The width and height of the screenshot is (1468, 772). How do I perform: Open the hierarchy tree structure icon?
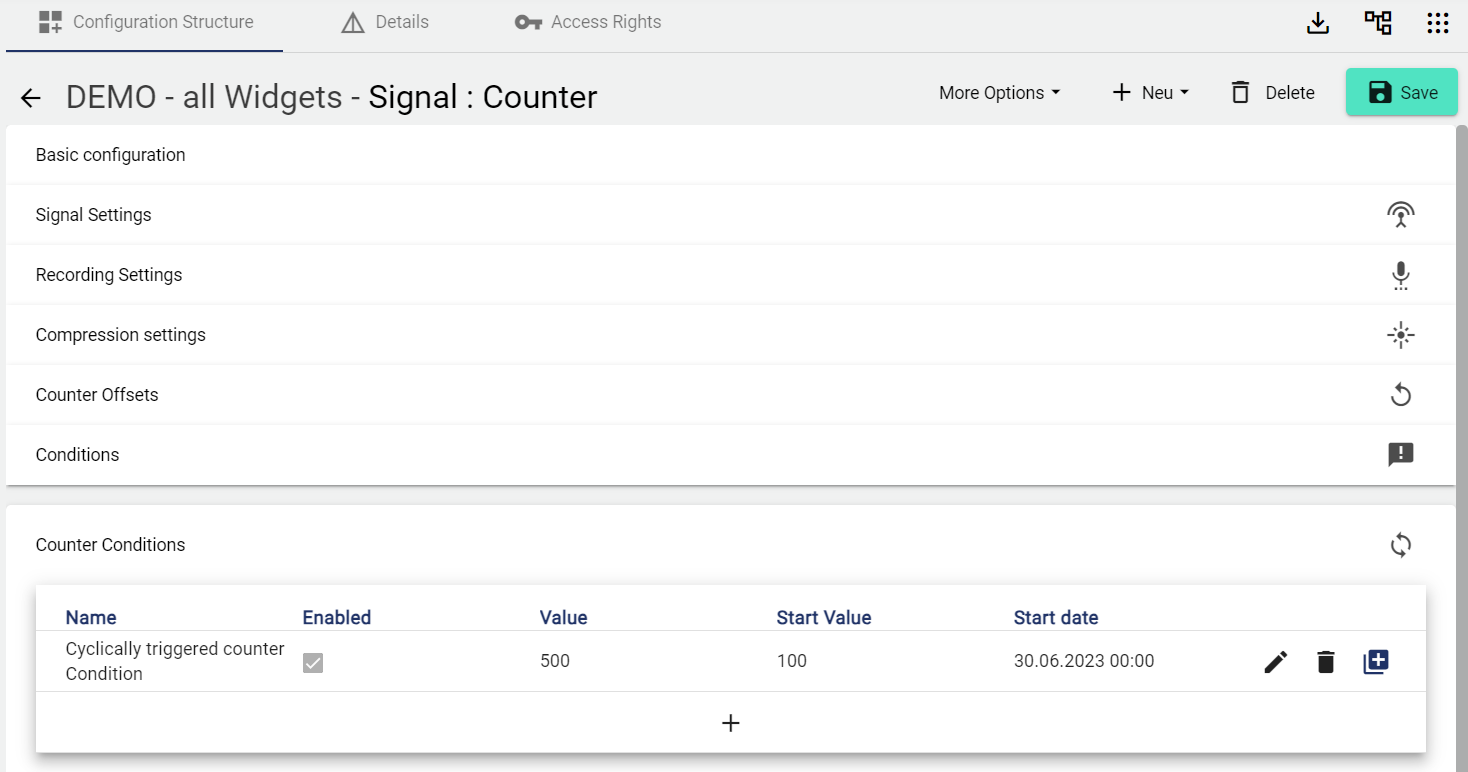[x=1378, y=23]
